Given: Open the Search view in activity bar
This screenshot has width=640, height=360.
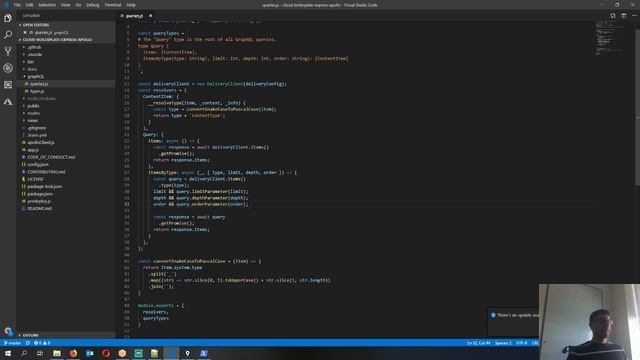Looking at the screenshot, I should [x=8, y=35].
